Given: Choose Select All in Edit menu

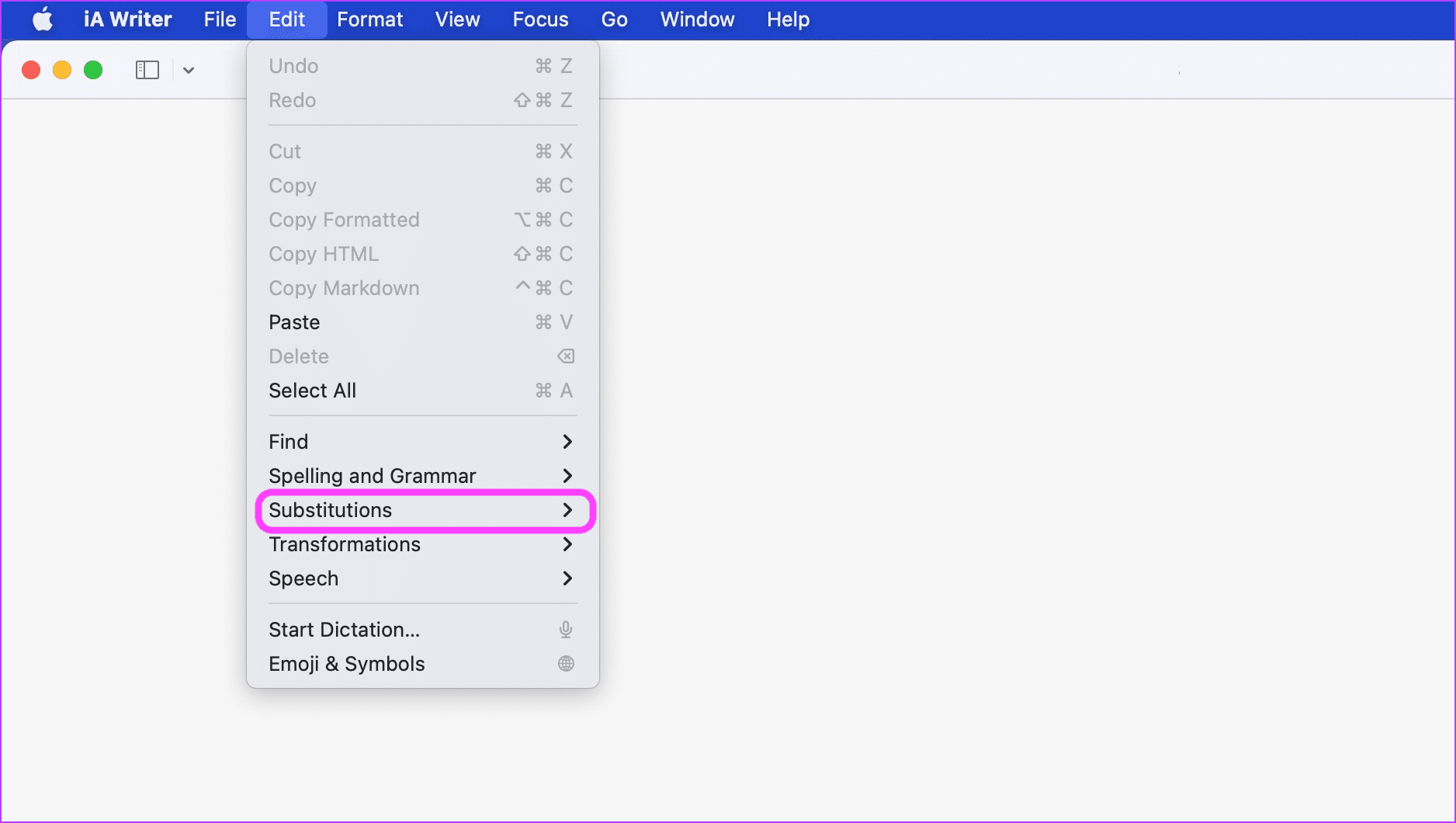Looking at the screenshot, I should pos(423,391).
